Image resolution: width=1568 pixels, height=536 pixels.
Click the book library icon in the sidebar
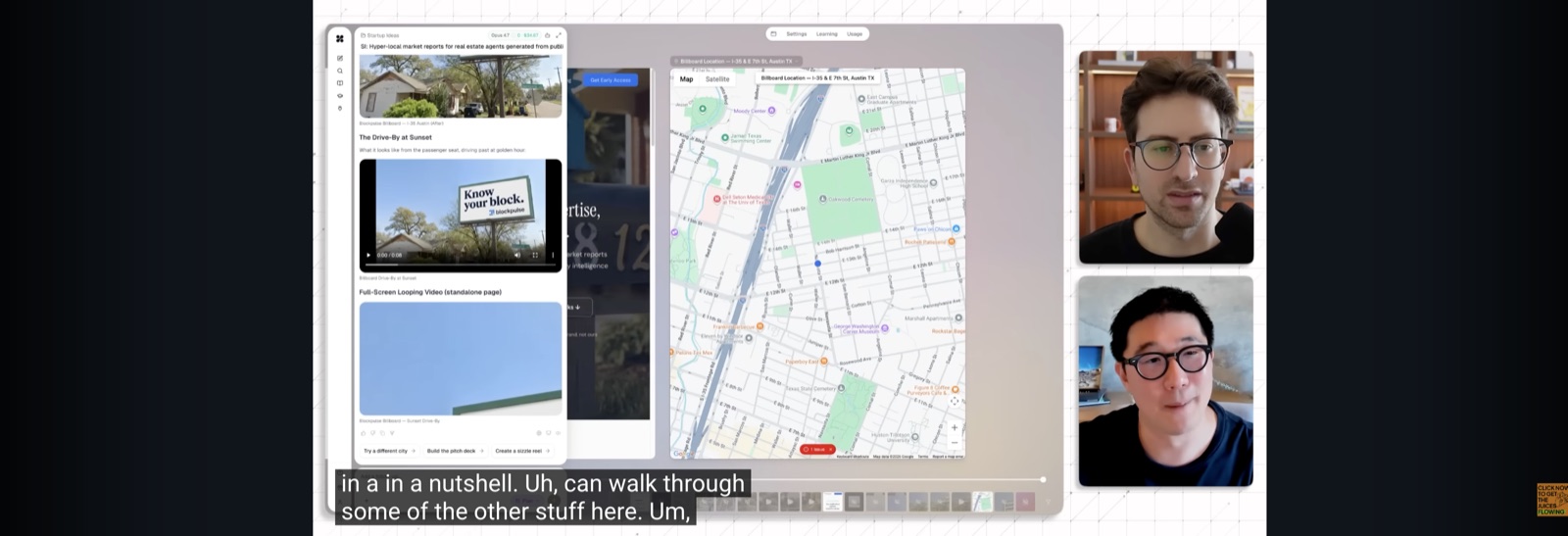pos(340,83)
